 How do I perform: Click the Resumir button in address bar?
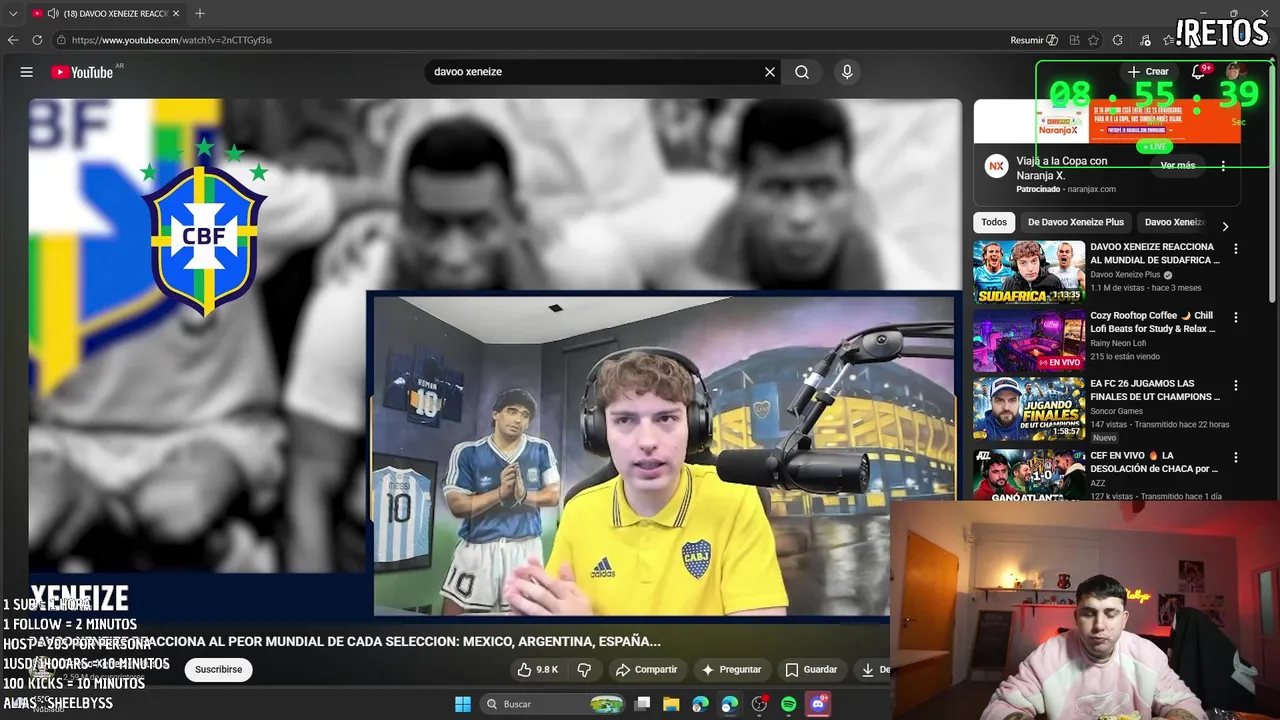(x=1034, y=40)
